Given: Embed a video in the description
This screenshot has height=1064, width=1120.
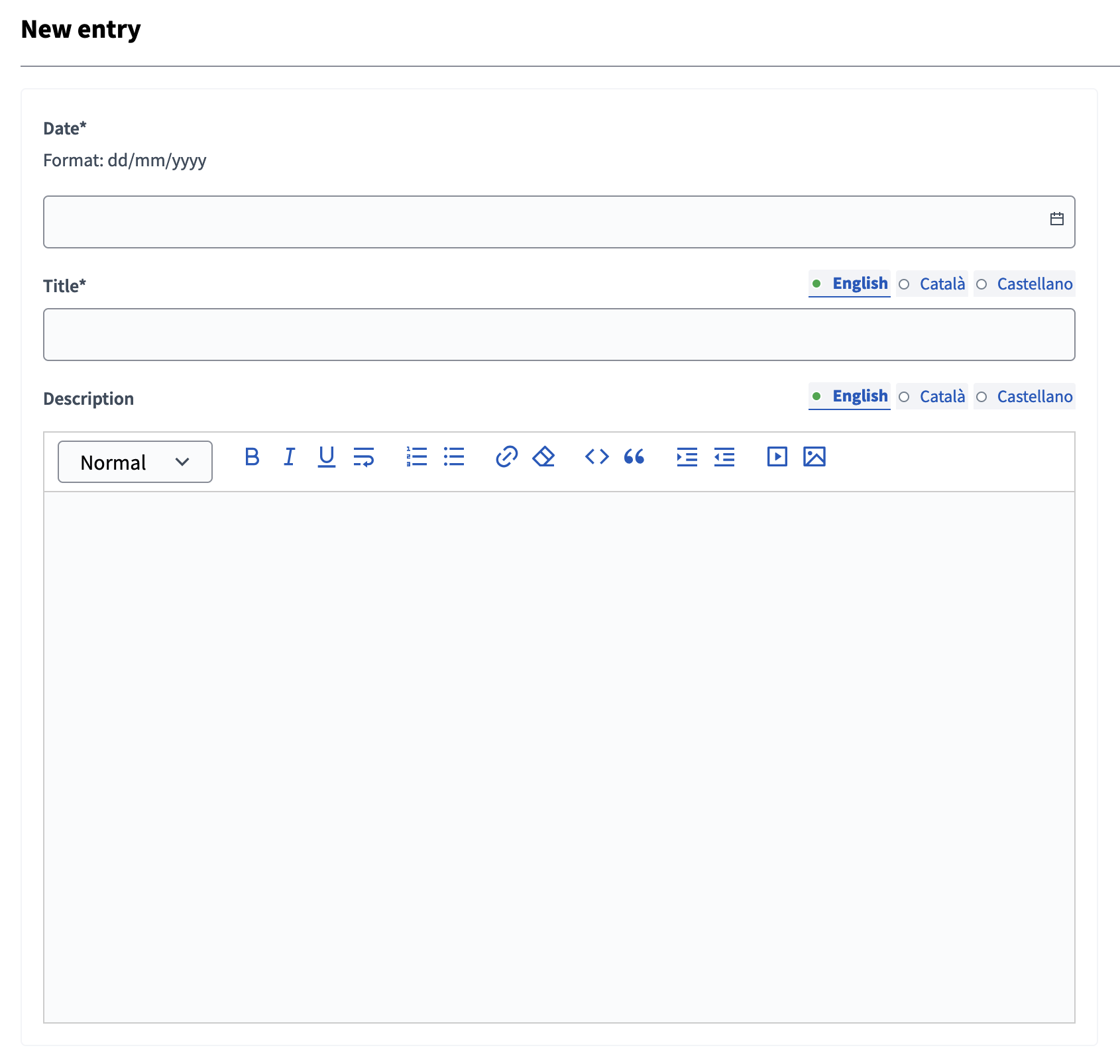Looking at the screenshot, I should pos(777,456).
